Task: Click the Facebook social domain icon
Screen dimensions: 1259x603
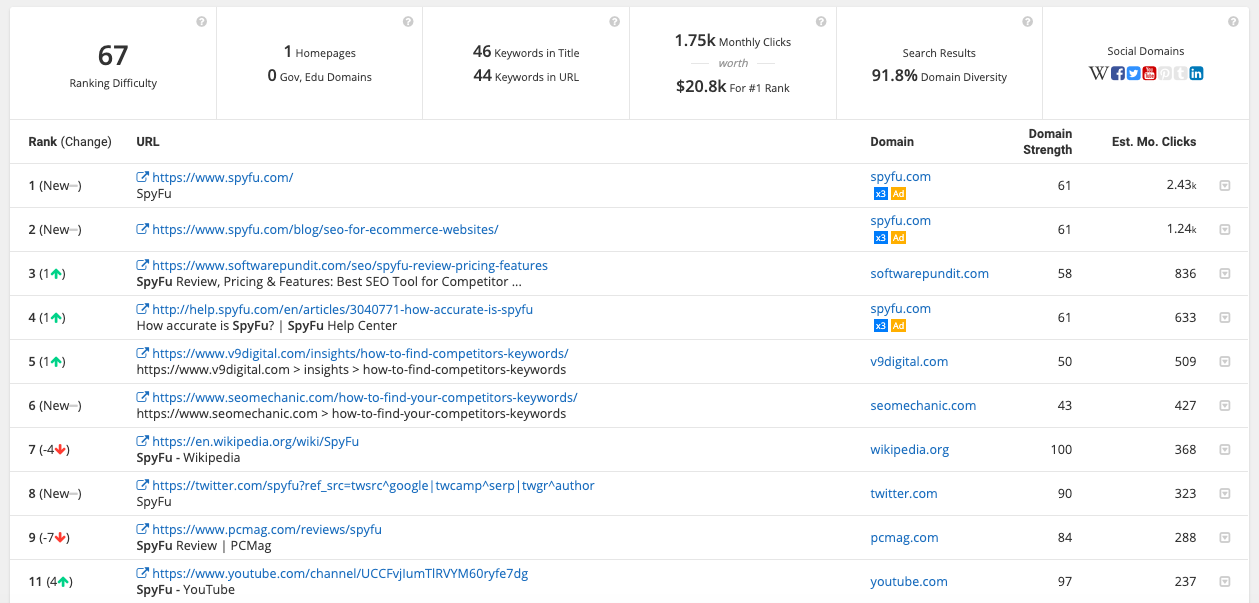Action: pyautogui.click(x=1118, y=73)
